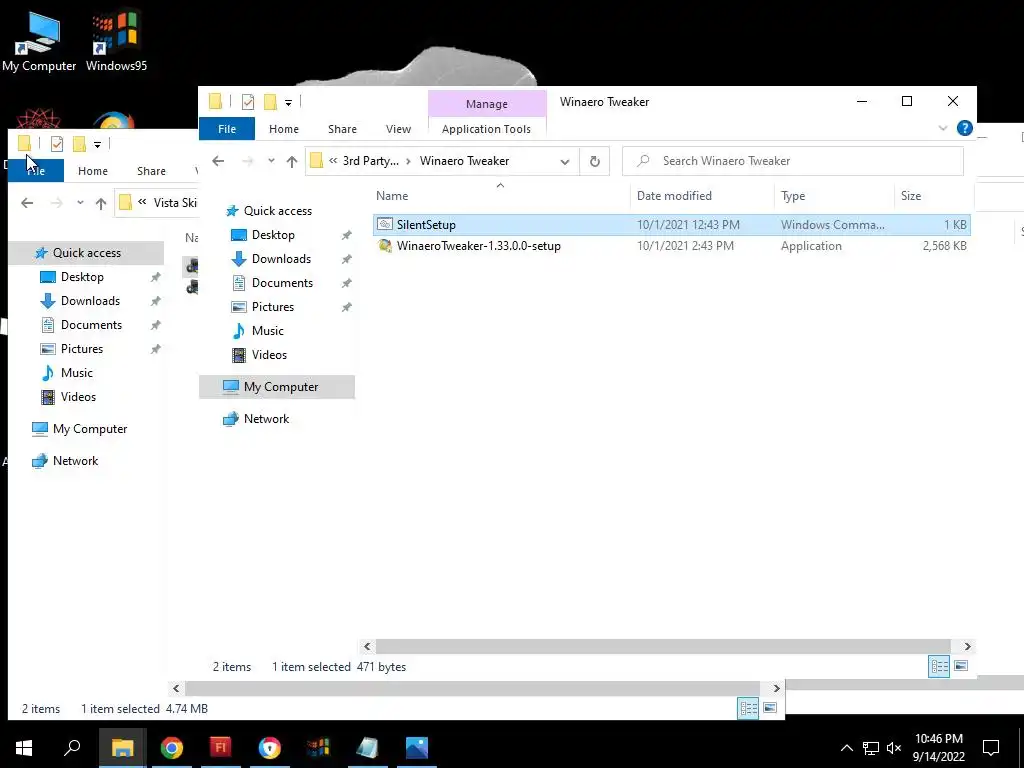Switch to Details view in the Vista window

pyautogui.click(x=748, y=709)
